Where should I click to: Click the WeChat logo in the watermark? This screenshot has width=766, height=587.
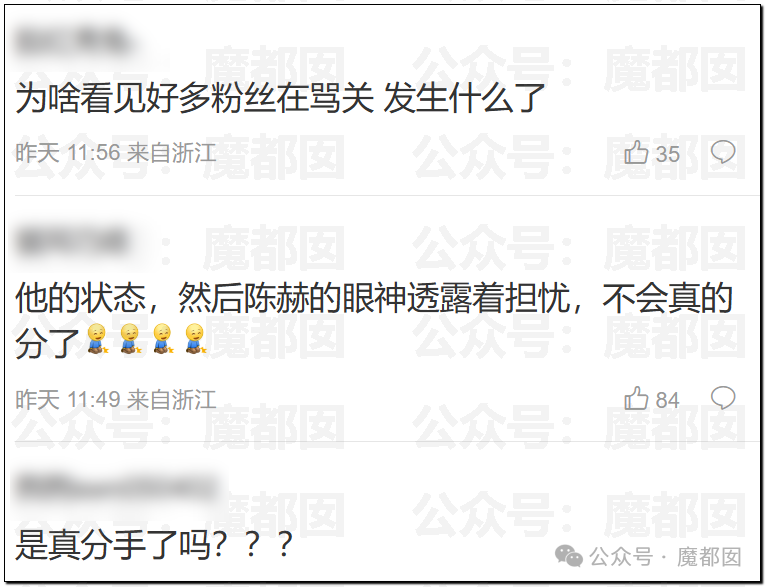point(568,556)
